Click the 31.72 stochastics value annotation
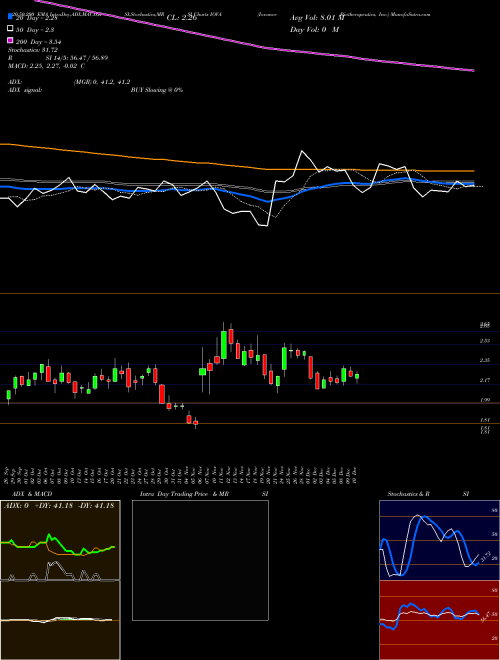The image size is (500, 660). pos(484,558)
